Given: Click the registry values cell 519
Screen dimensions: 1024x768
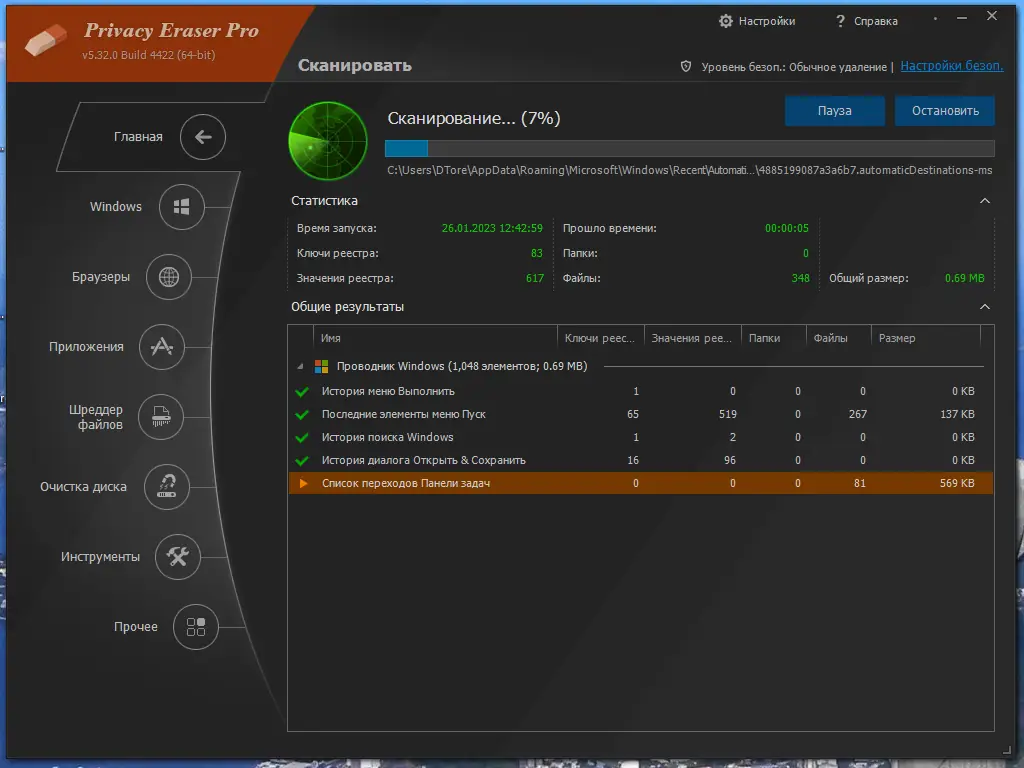Looking at the screenshot, I should tap(728, 414).
